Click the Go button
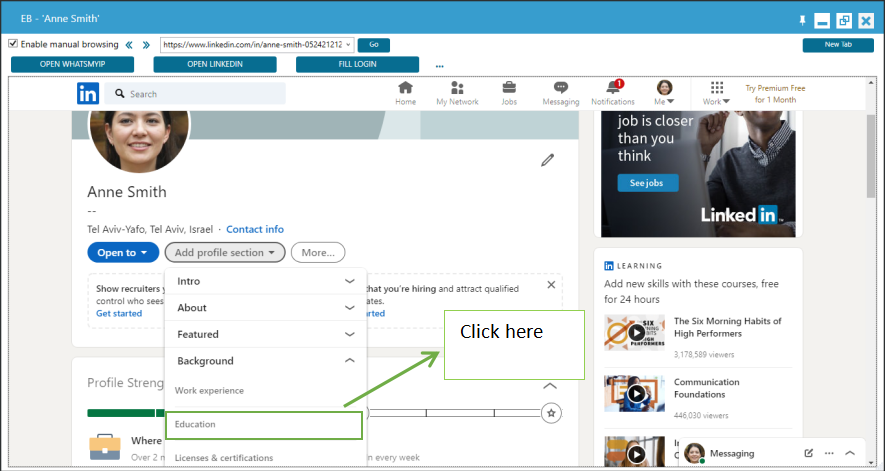886x471 pixels. click(x=373, y=45)
